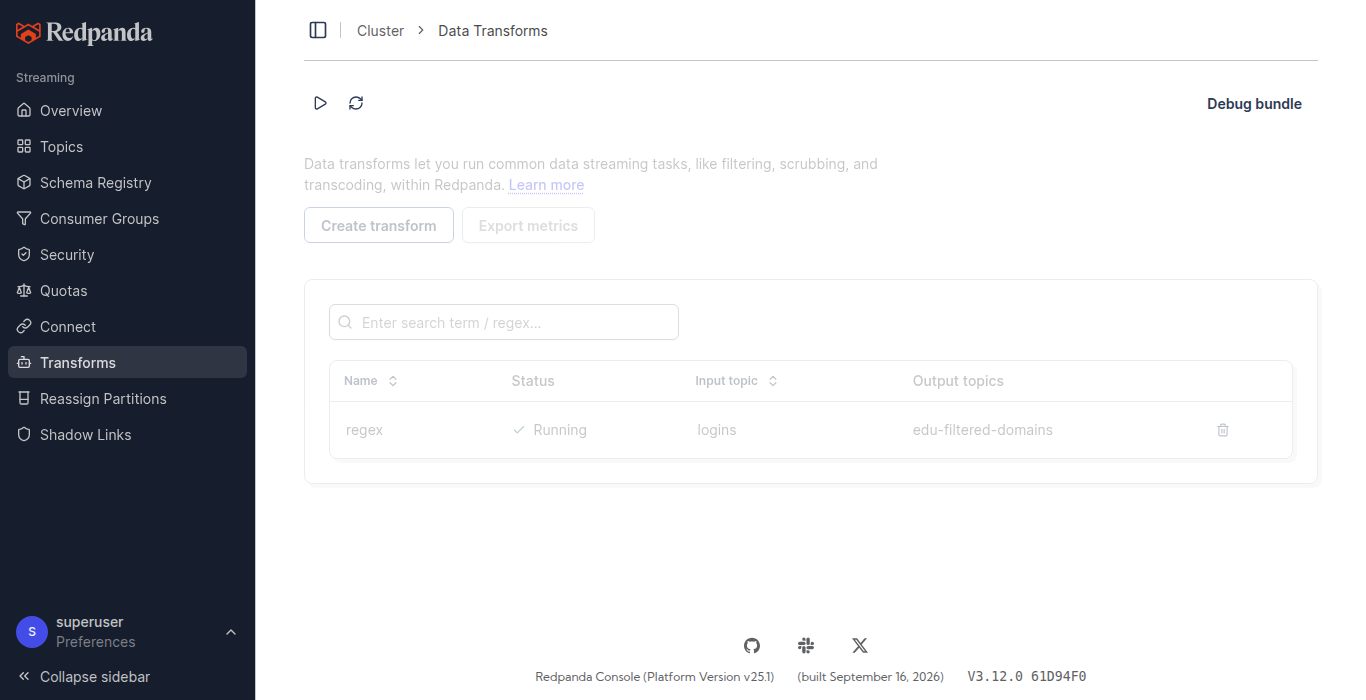Image resolution: width=1366 pixels, height=700 pixels.
Task: Sort by Name column arrows
Action: (x=393, y=381)
